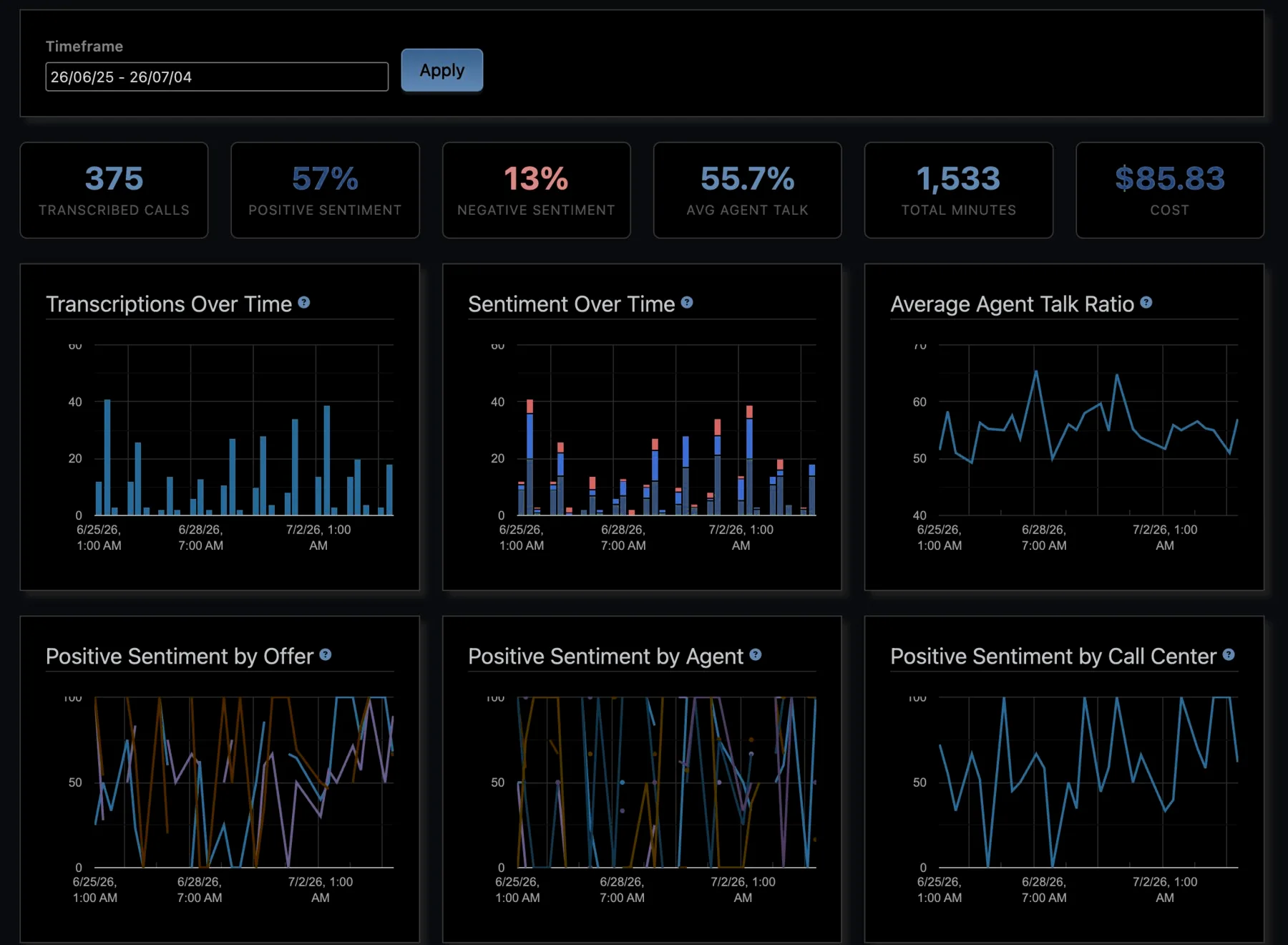Click the 7/2/26, 1:00 AM label under Positive Sentiment by Agent
This screenshot has width=1288, height=945.
(743, 890)
